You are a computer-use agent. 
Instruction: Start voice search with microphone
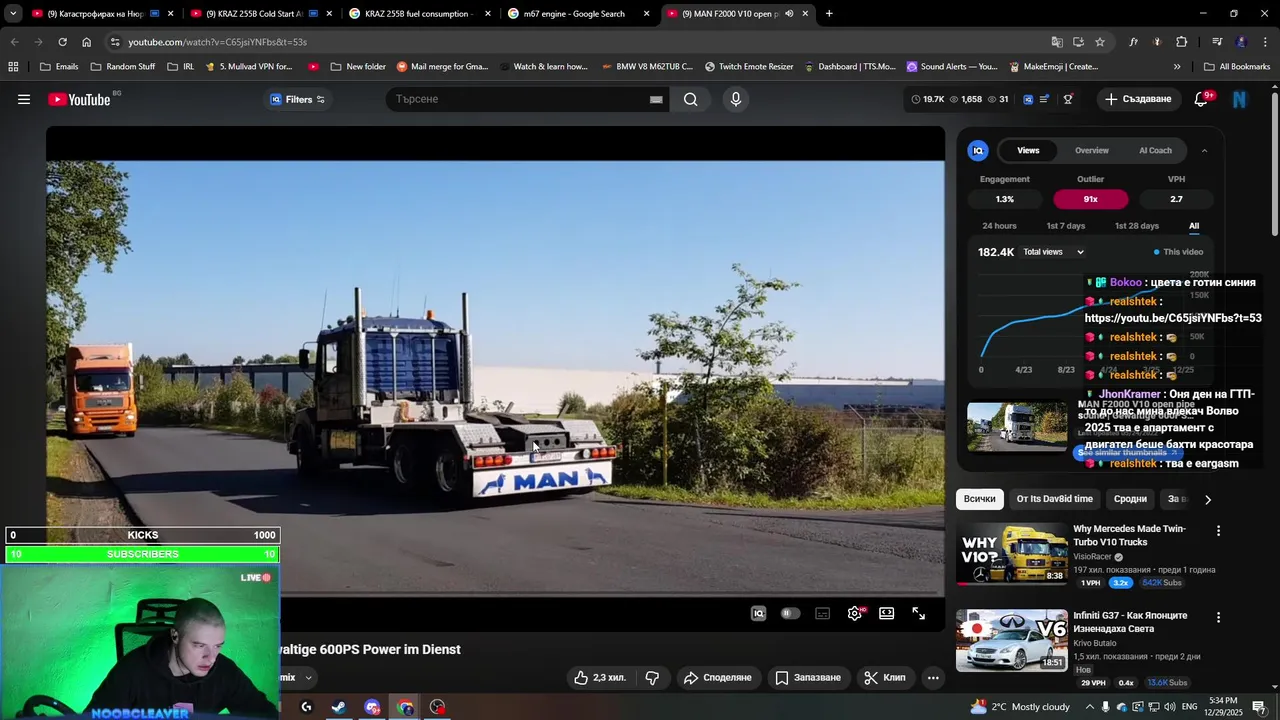pyautogui.click(x=736, y=99)
